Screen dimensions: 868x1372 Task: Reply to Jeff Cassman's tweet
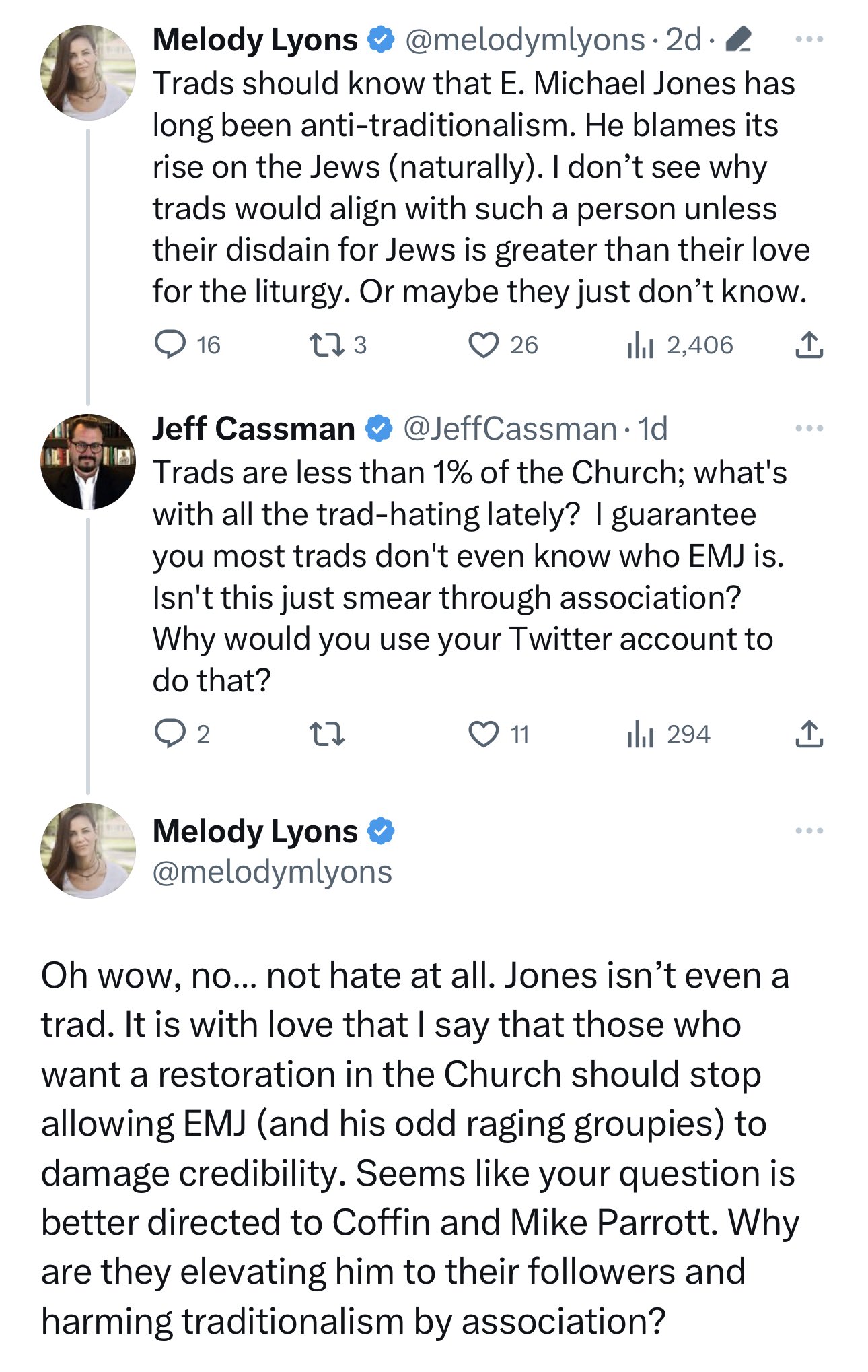(170, 733)
